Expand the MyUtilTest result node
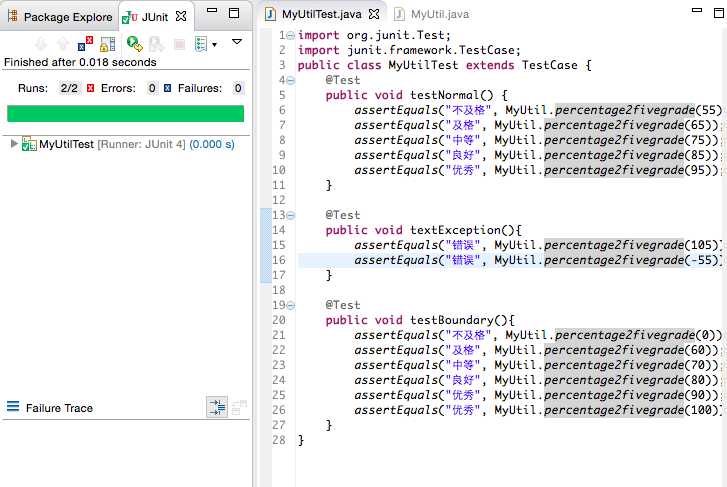 (14, 143)
